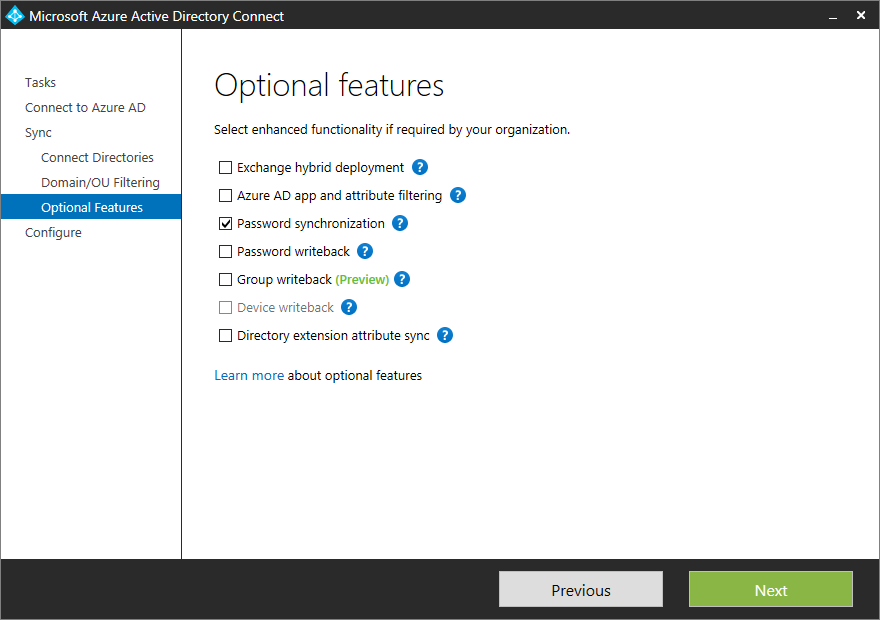
Task: Open help icon next to Device writeback
Action: point(349,307)
